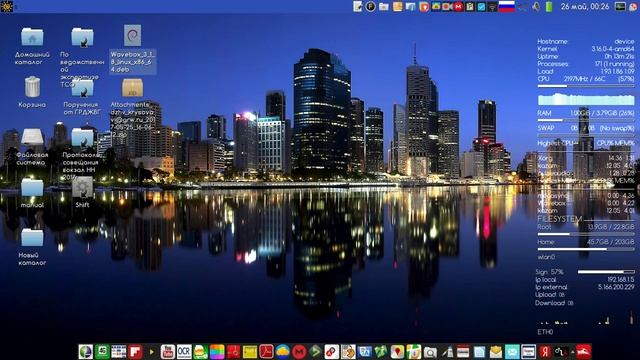
Task: Open the По ведомственной экспертизе ТСО folder
Action: (82, 37)
